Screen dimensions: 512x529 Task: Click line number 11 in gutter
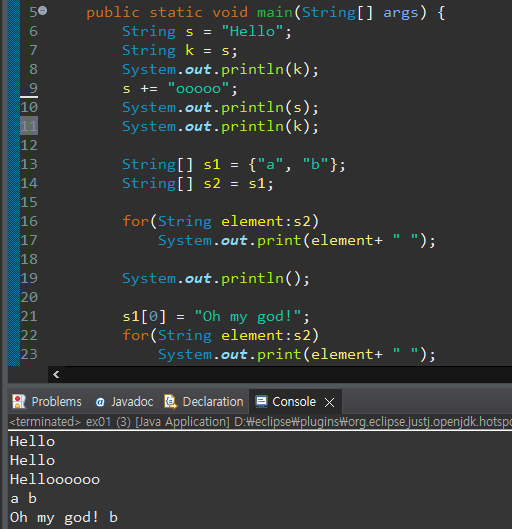tap(29, 126)
